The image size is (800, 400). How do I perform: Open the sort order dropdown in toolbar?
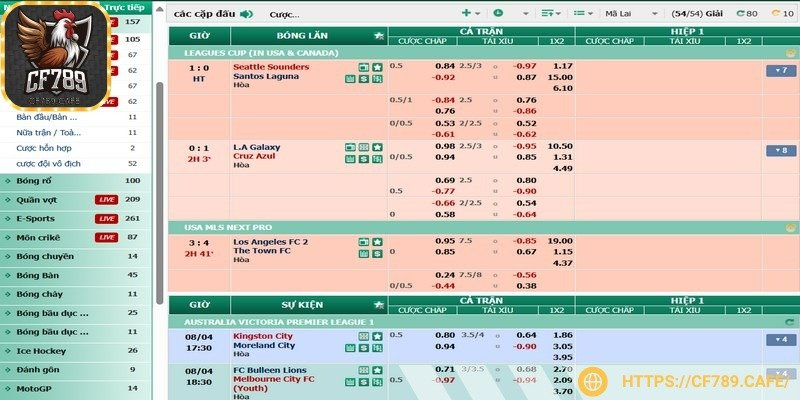[551, 13]
